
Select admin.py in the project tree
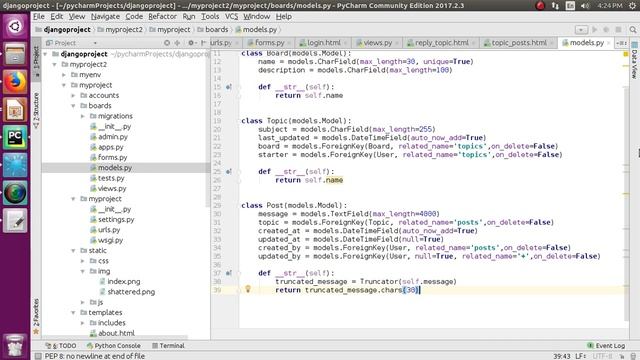pyautogui.click(x=113, y=137)
